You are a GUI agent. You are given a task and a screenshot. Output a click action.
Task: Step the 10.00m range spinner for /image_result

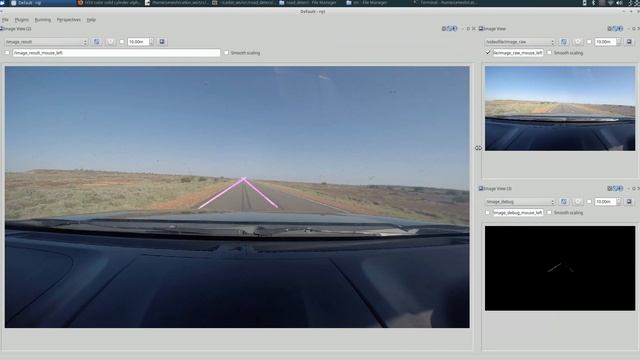tap(151, 42)
